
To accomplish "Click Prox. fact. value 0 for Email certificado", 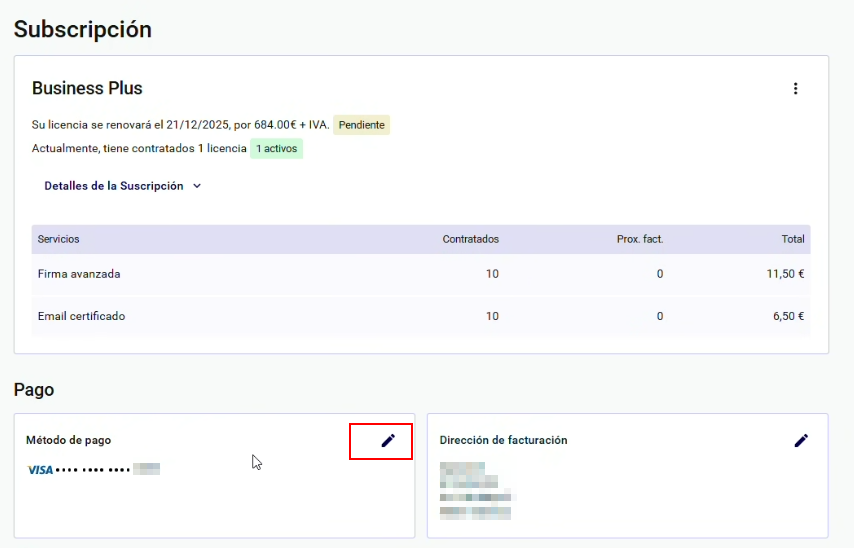I will [660, 316].
